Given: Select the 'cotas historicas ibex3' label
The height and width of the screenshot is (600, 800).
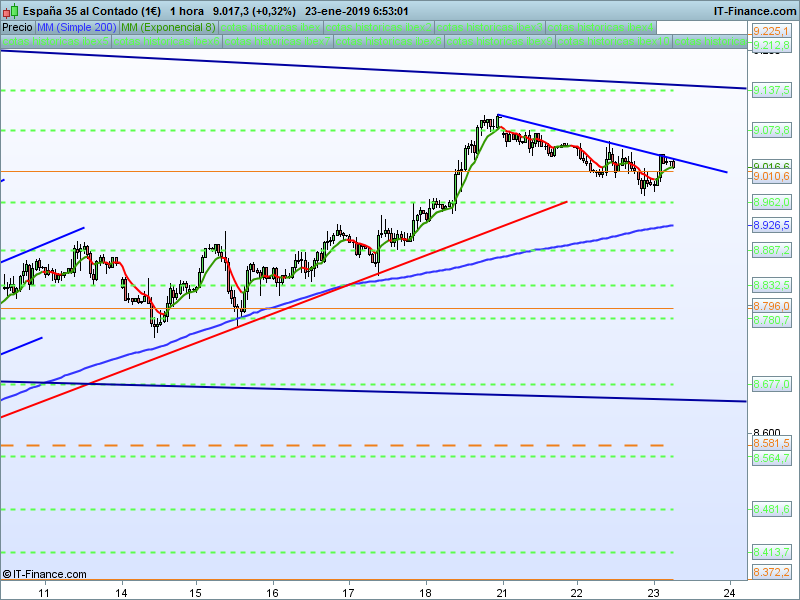Looking at the screenshot, I should tap(490, 27).
